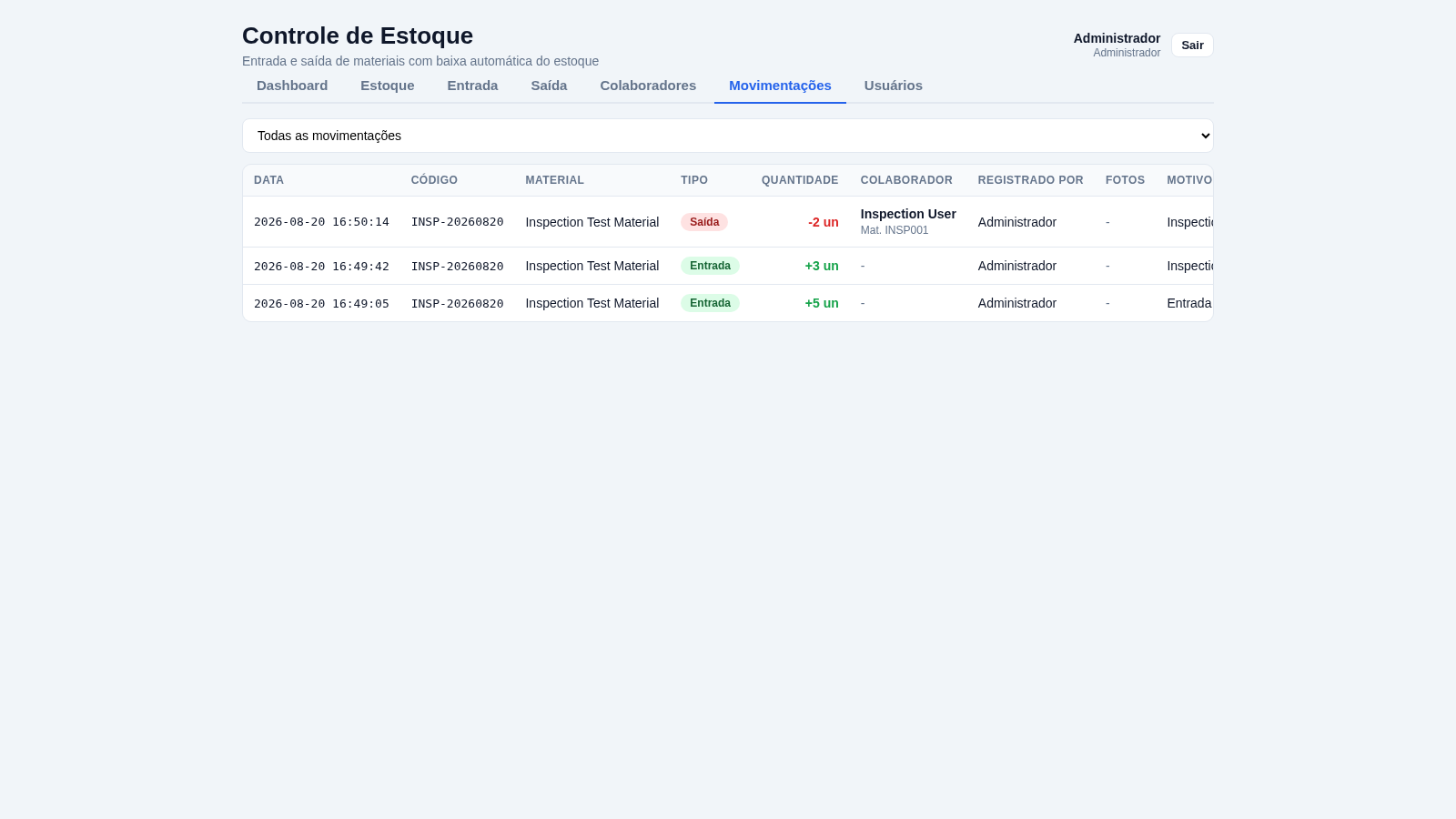Click the +5 un quantity value
This screenshot has height=819, width=1456.
tap(822, 303)
